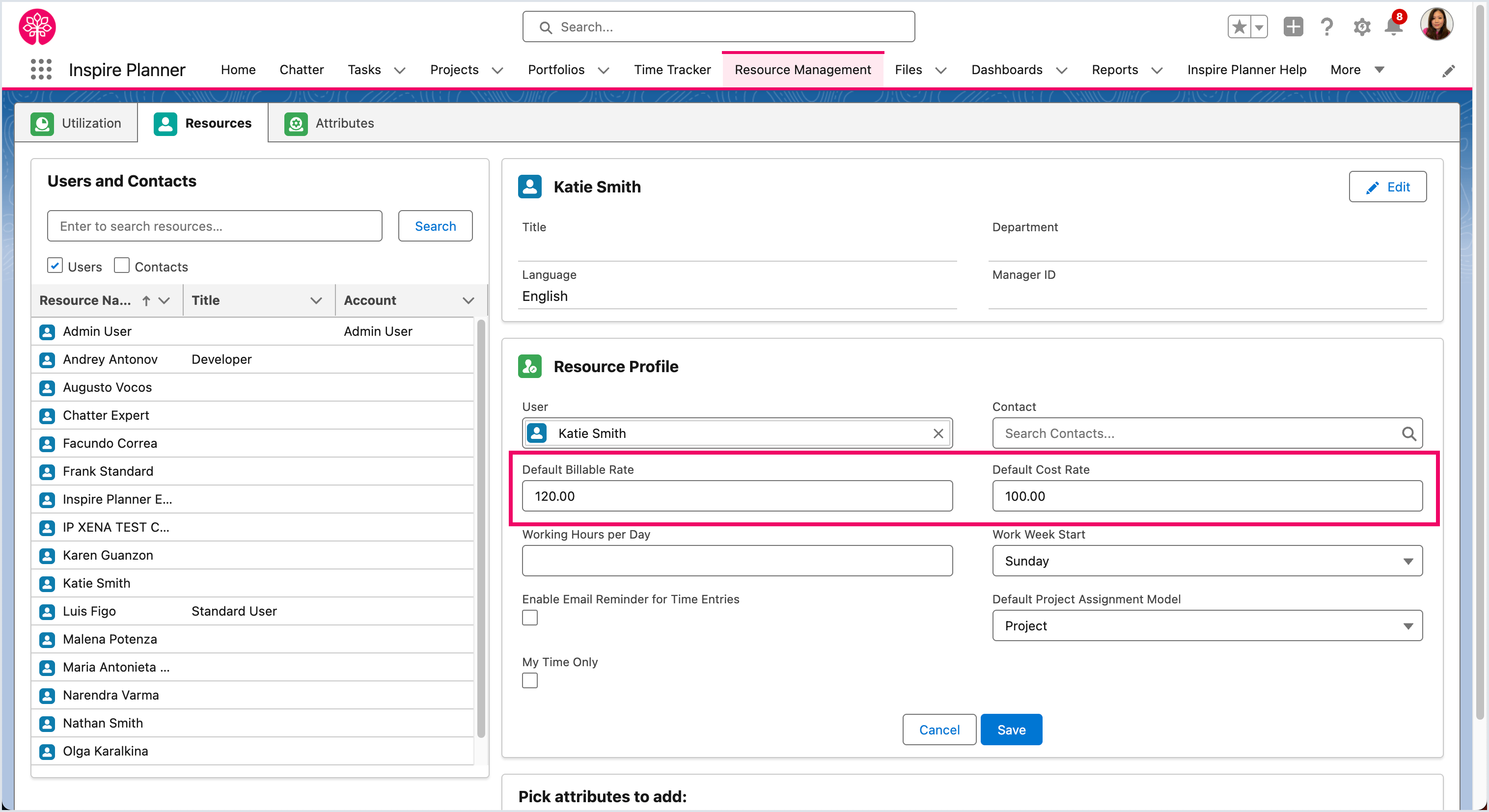Click the Search Contacts magnifier icon

click(x=1408, y=433)
